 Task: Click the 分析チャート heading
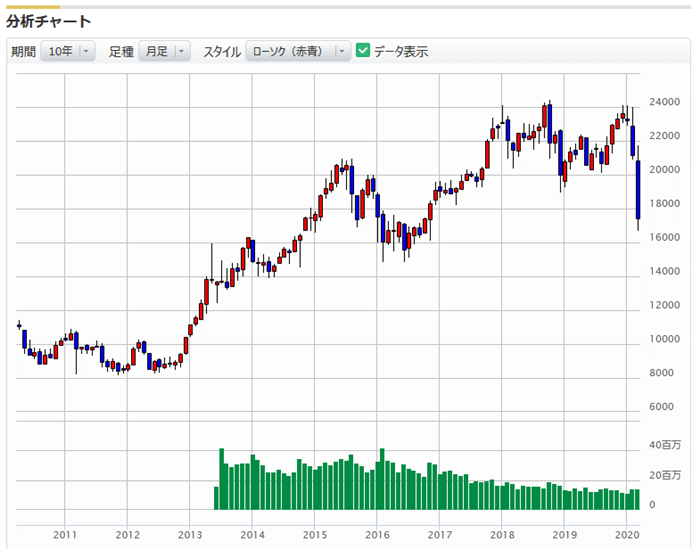tap(49, 21)
